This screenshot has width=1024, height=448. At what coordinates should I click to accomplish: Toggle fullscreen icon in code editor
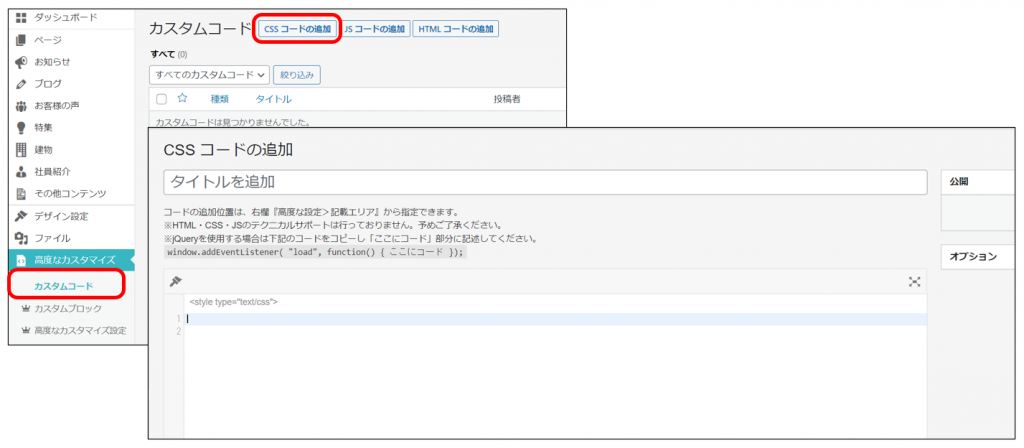point(914,282)
